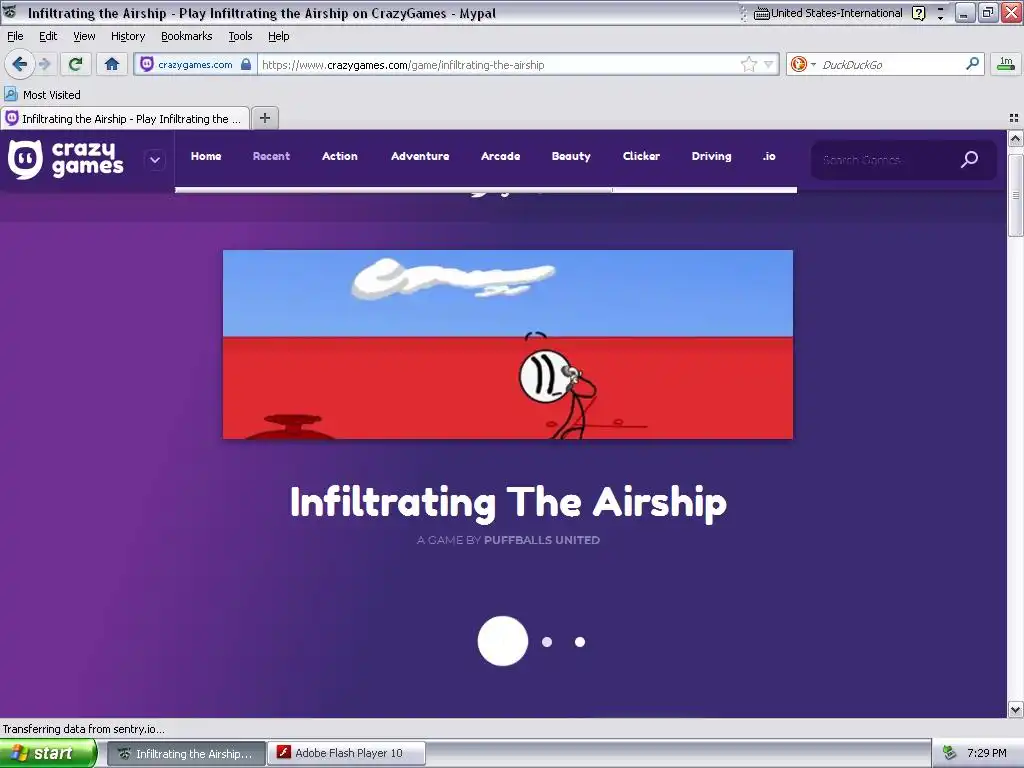This screenshot has width=1024, height=768.
Task: Click the vertical scrollbar thumb
Action: coord(1016,195)
